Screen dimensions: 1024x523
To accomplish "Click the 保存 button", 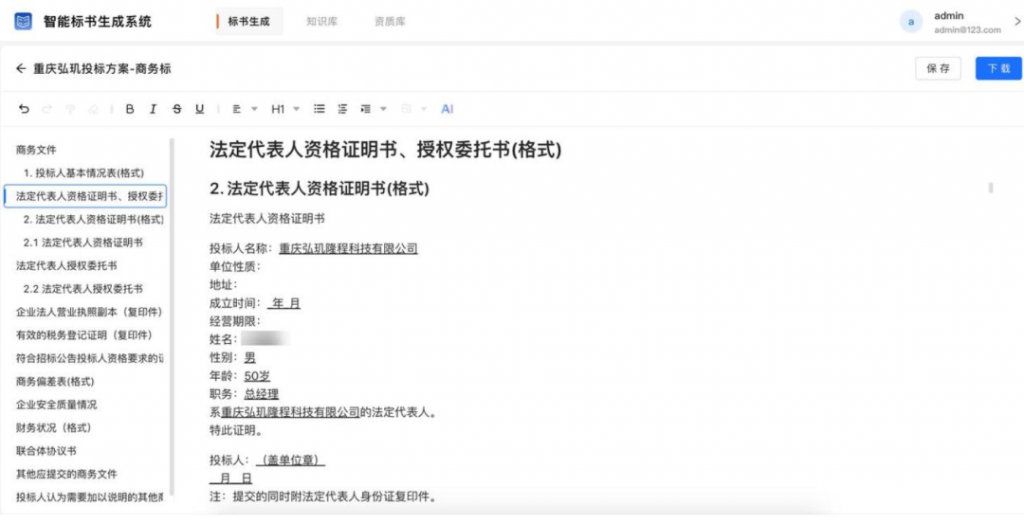I will pos(938,68).
